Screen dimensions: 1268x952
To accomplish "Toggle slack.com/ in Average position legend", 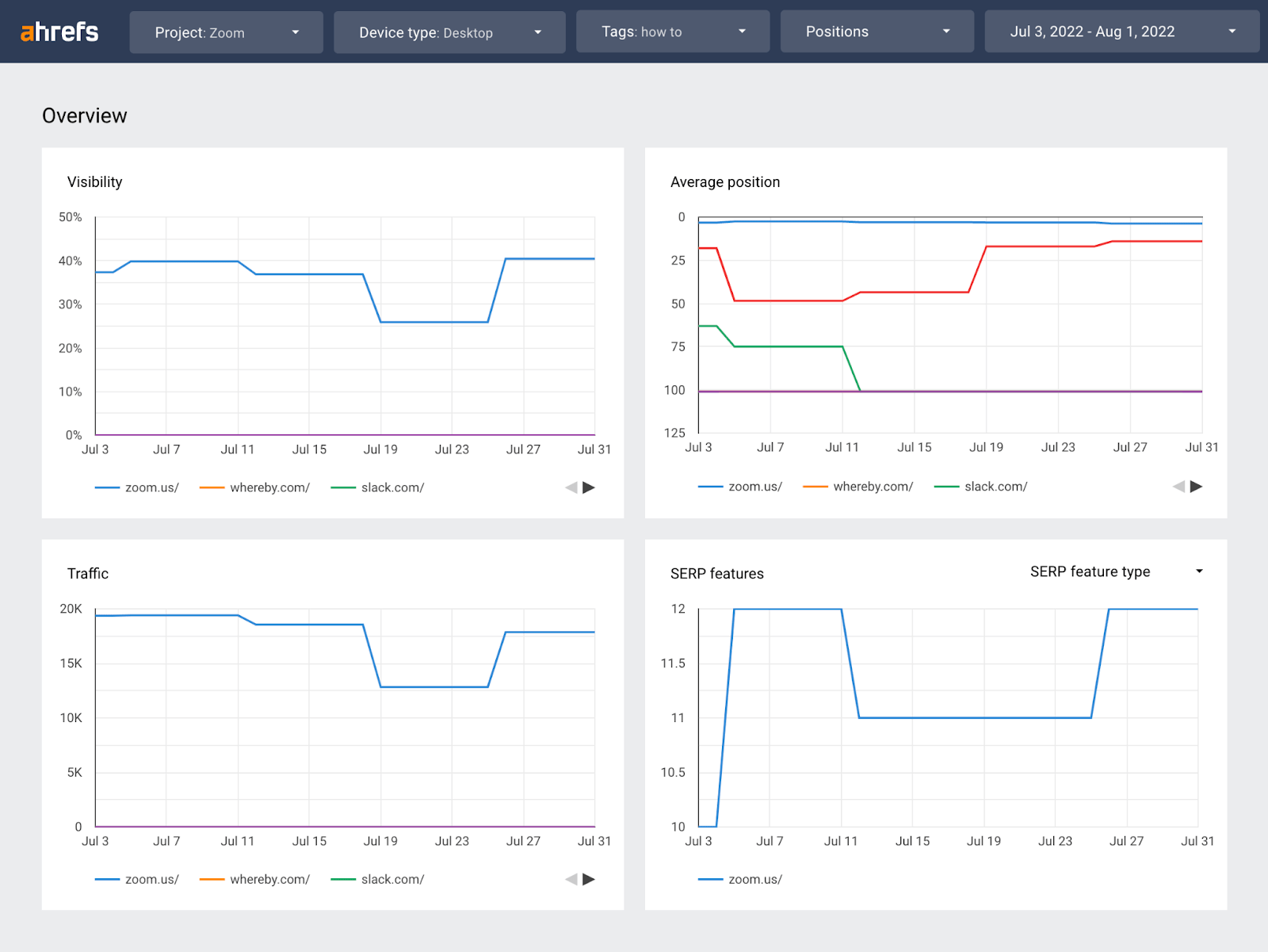I will point(996,487).
